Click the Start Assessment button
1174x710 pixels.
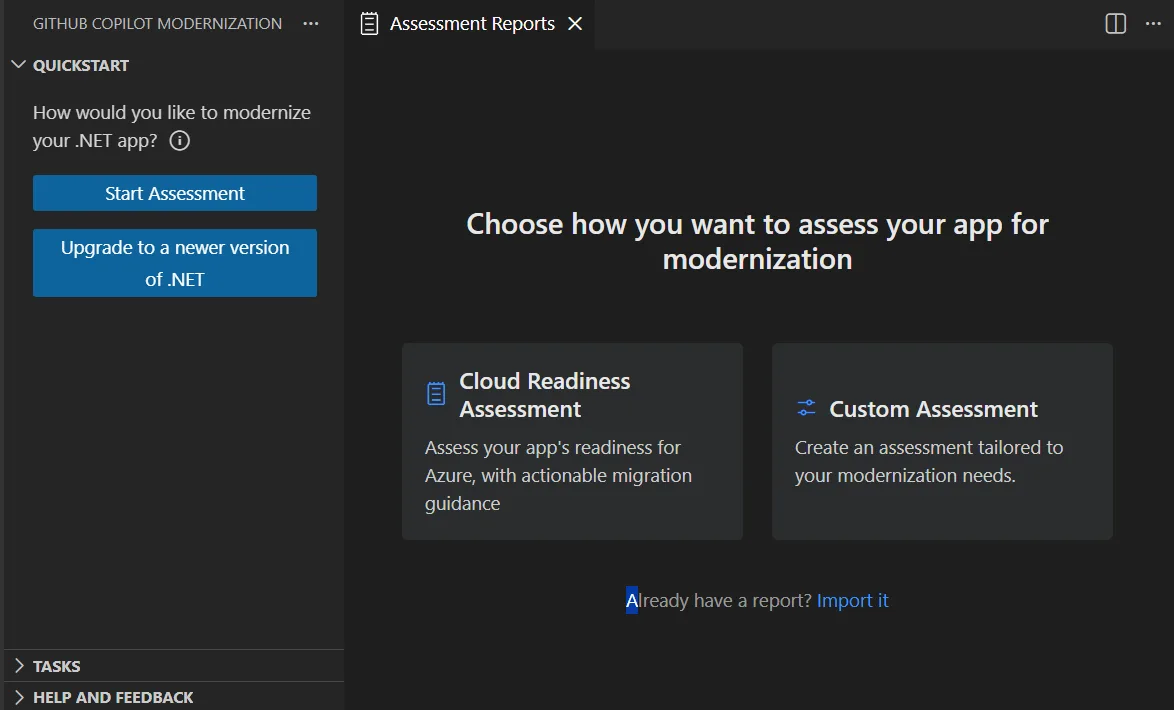coord(174,193)
